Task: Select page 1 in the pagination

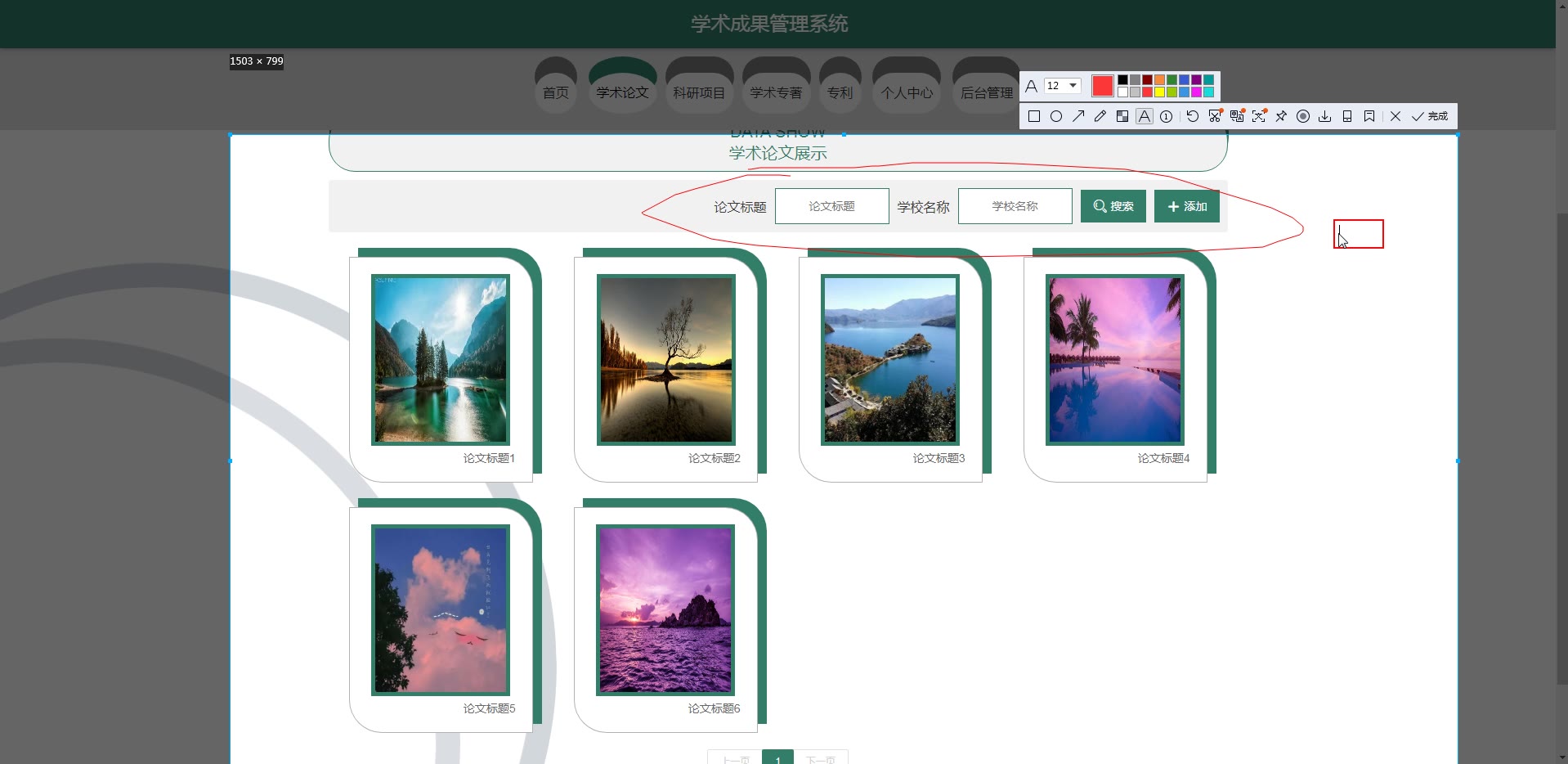Action: pos(777,757)
